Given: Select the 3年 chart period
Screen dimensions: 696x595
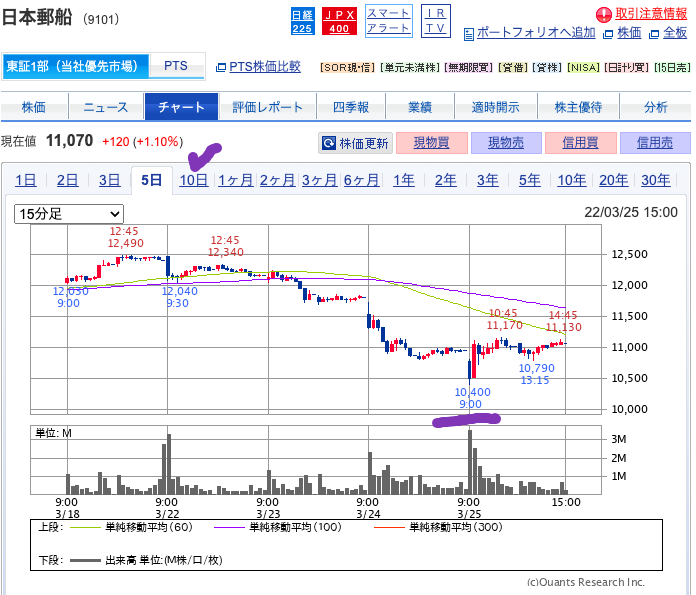Looking at the screenshot, I should (487, 180).
